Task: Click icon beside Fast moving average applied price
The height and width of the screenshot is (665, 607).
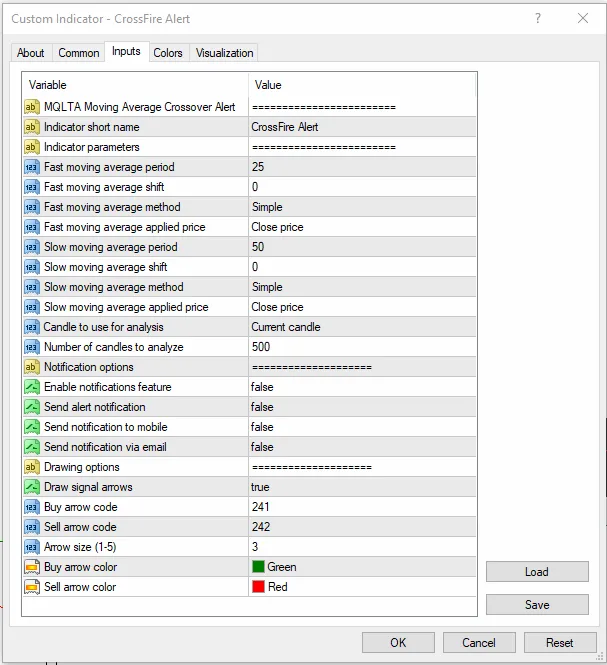Action: pos(31,227)
